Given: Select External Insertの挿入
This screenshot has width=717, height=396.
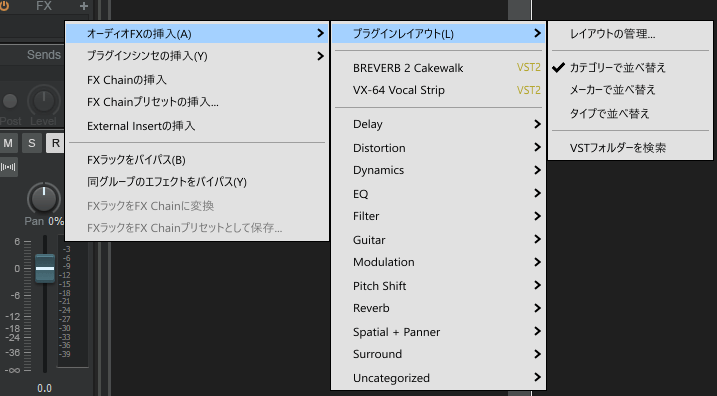Looking at the screenshot, I should pyautogui.click(x=197, y=126).
